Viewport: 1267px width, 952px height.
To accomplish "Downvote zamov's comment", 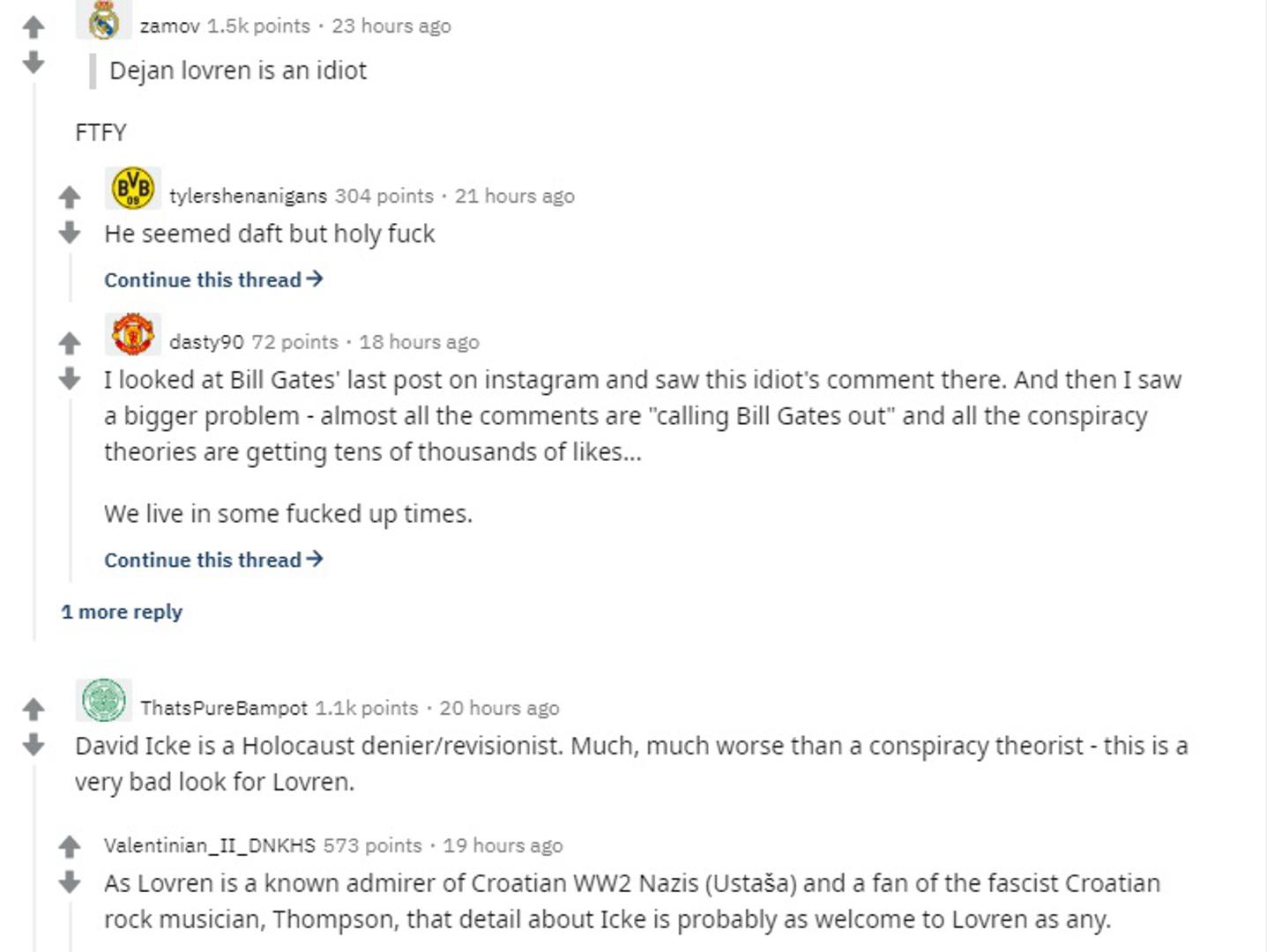I will (34, 62).
